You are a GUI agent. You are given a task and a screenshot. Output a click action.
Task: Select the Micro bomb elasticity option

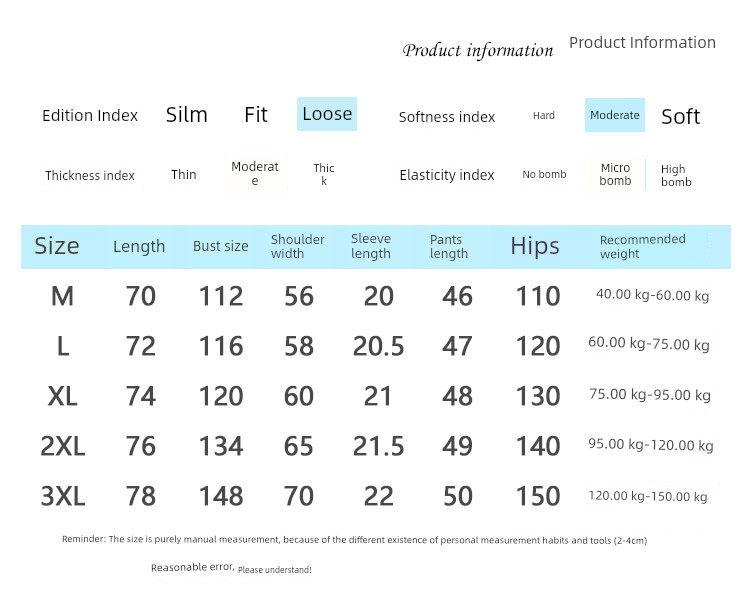click(x=615, y=175)
